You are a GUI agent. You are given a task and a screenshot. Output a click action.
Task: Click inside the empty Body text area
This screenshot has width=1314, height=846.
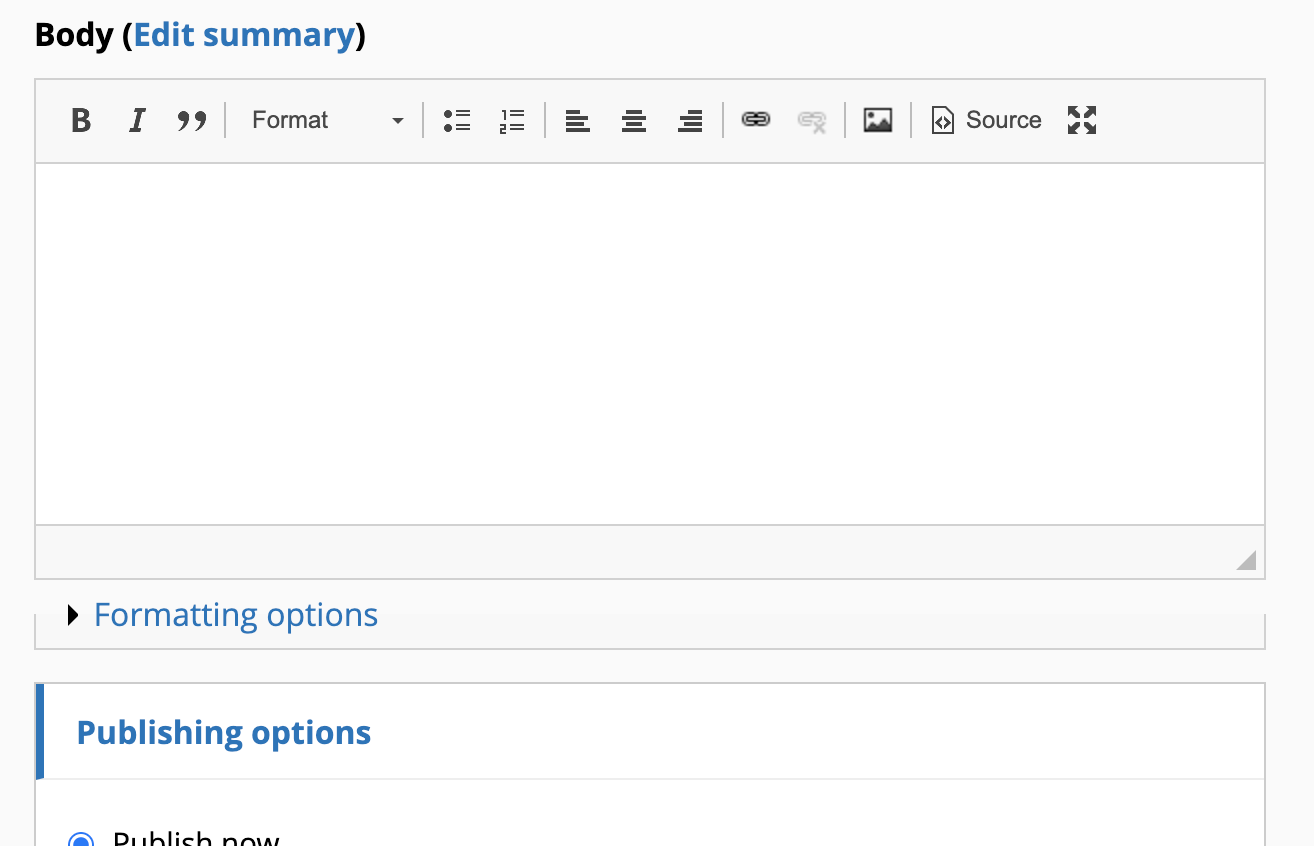650,340
